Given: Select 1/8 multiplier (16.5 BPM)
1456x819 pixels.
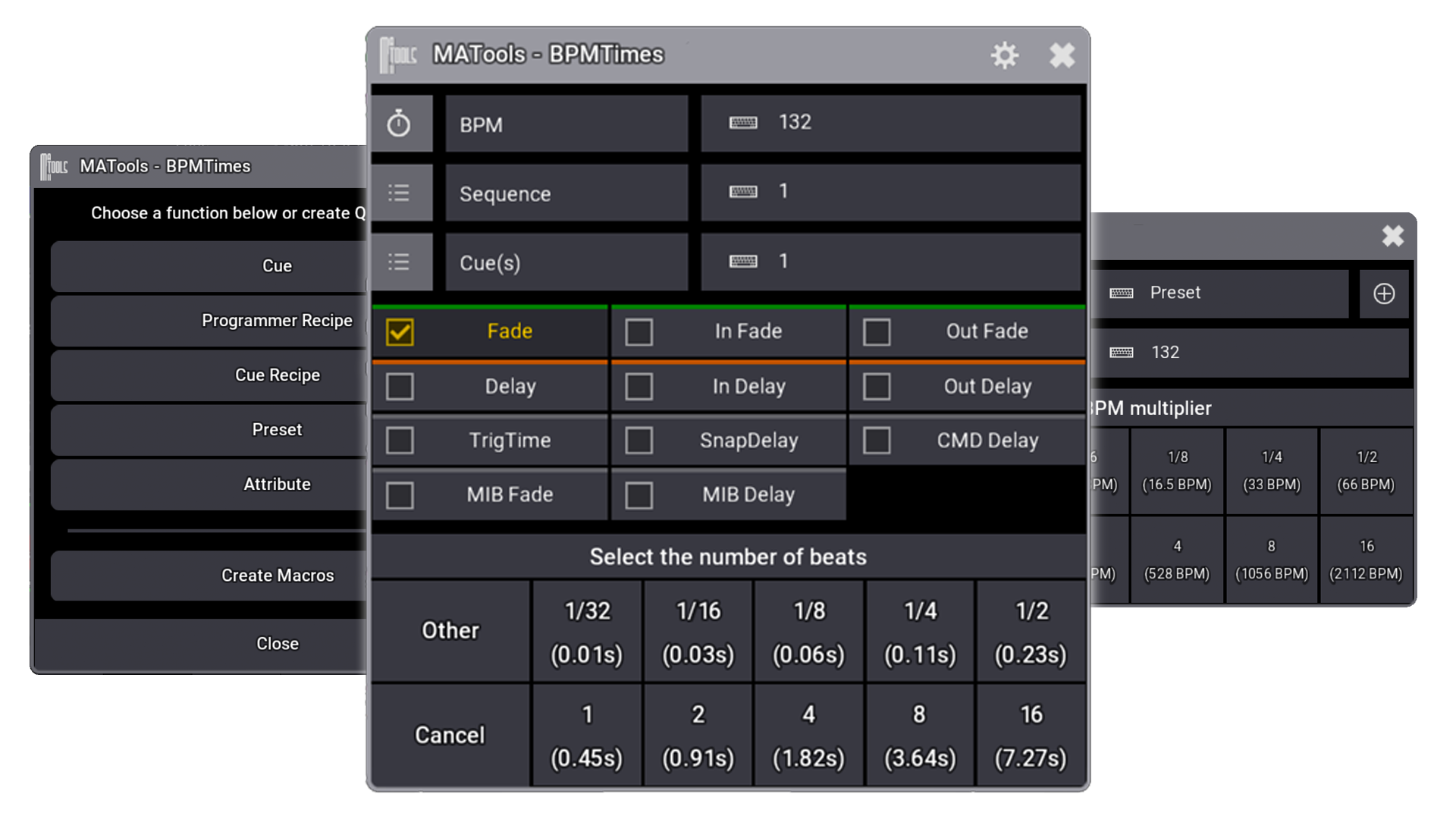Looking at the screenshot, I should click(x=1177, y=471).
